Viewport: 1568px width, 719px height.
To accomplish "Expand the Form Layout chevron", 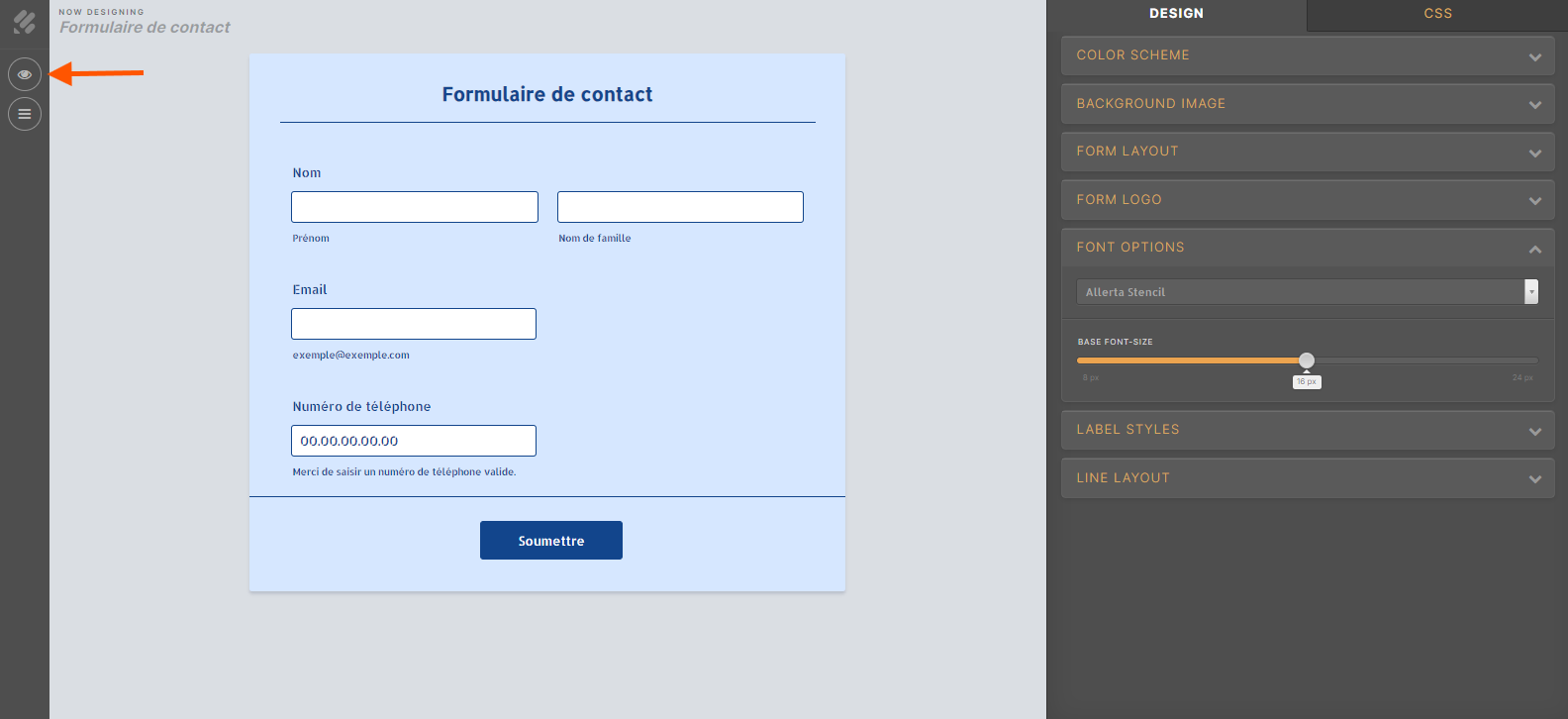I will click(x=1534, y=153).
